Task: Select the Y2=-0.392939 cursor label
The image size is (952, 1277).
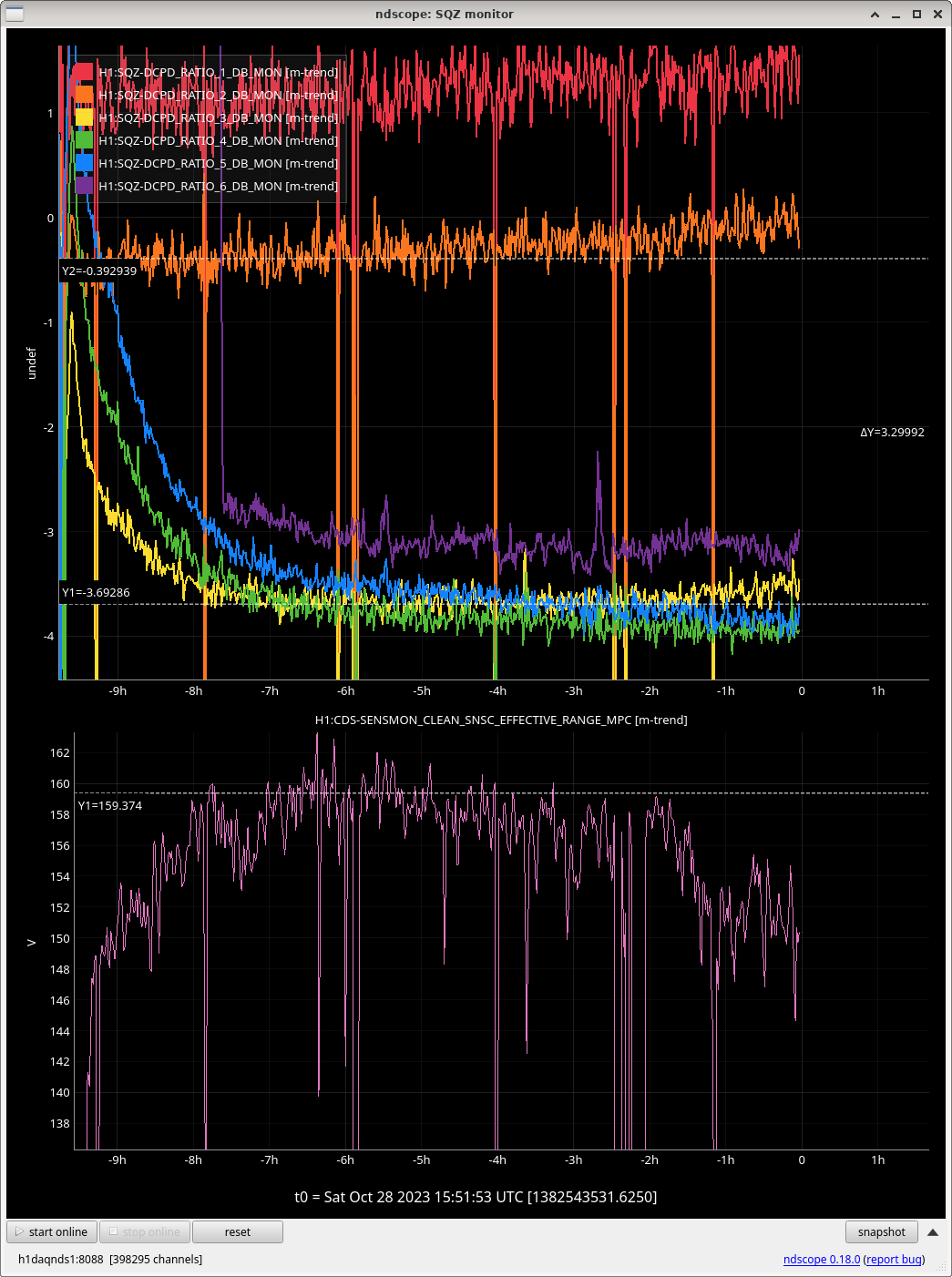Action: tap(99, 271)
